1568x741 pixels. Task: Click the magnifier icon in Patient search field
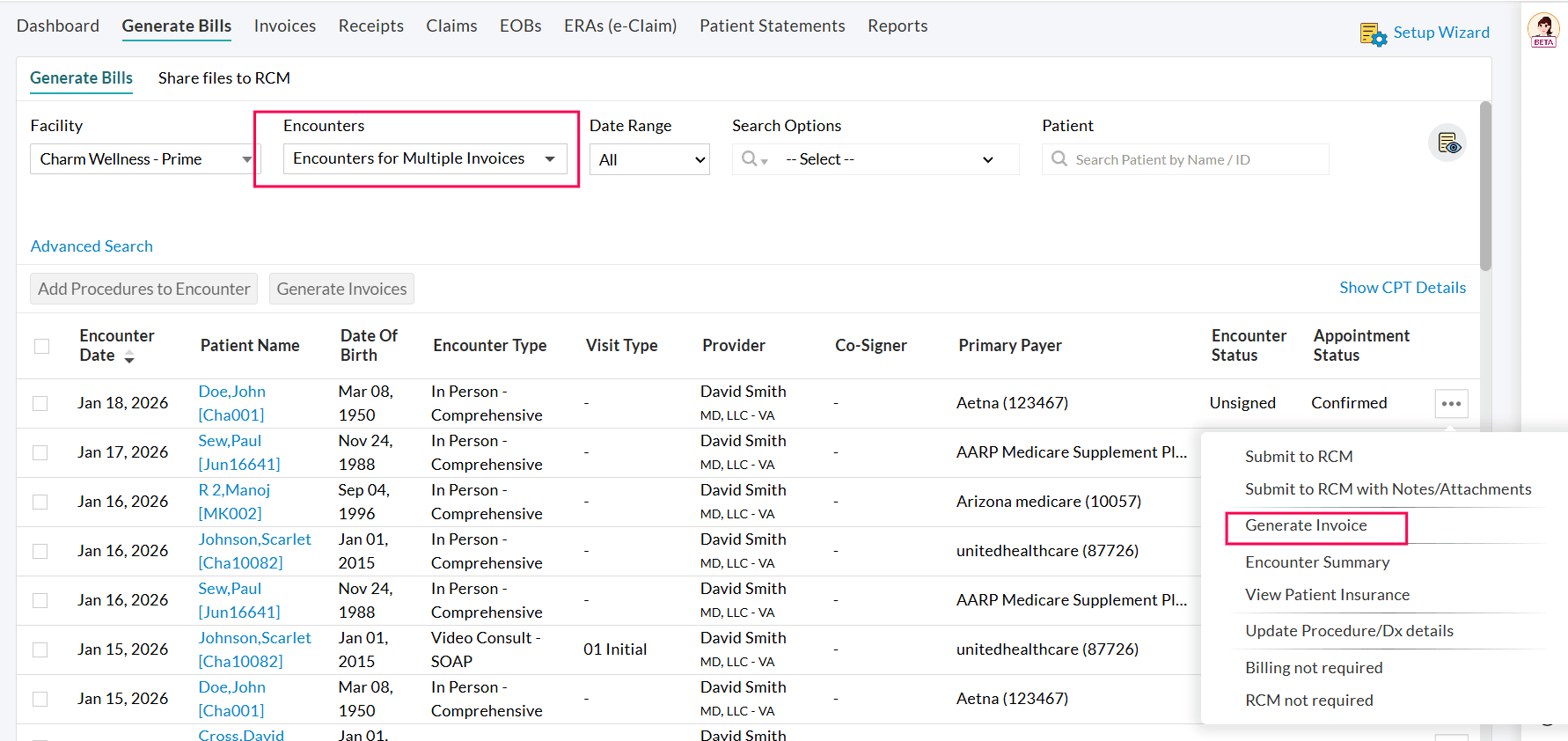(x=1059, y=158)
